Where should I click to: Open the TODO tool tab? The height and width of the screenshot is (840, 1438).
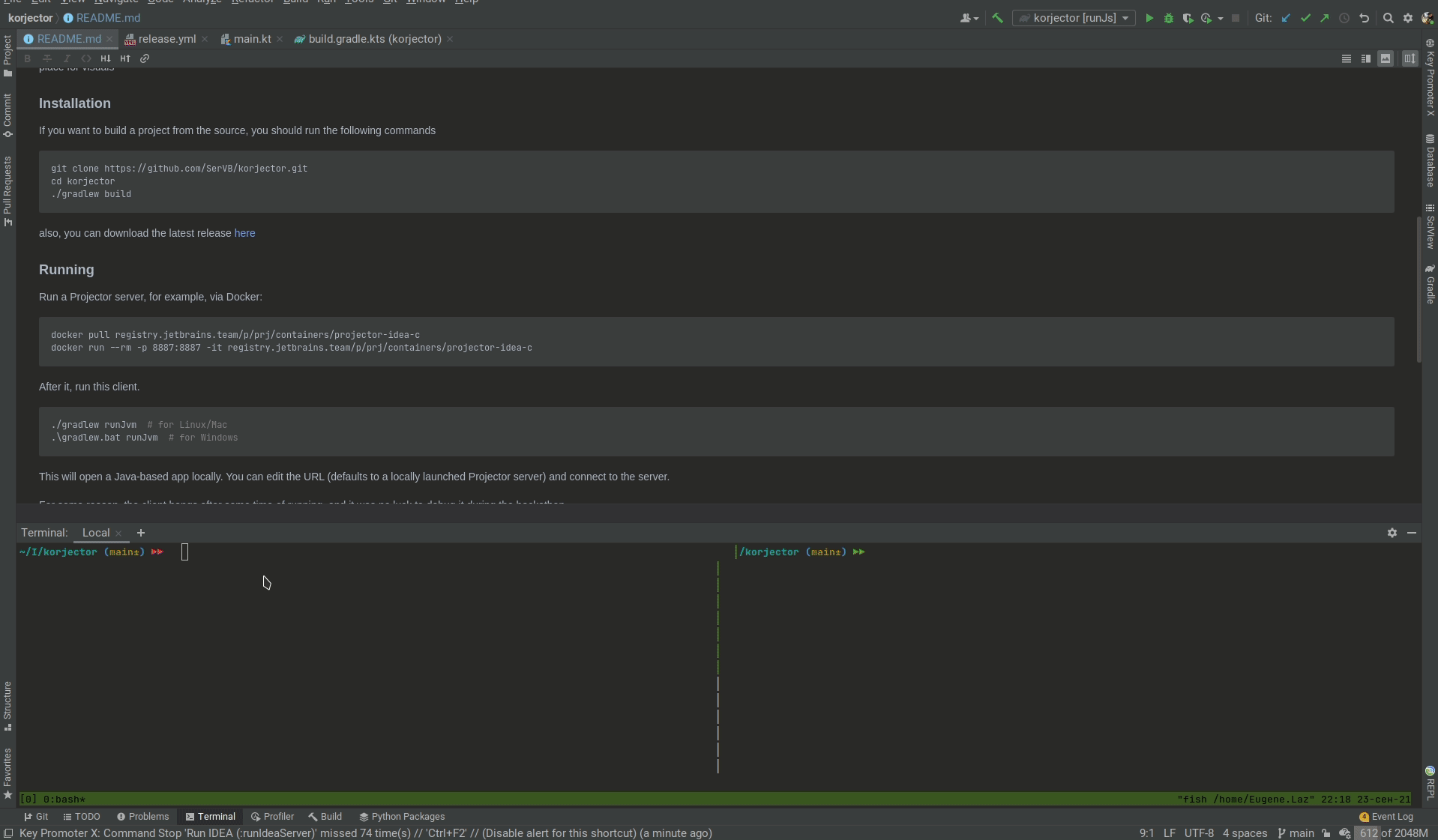point(82,817)
